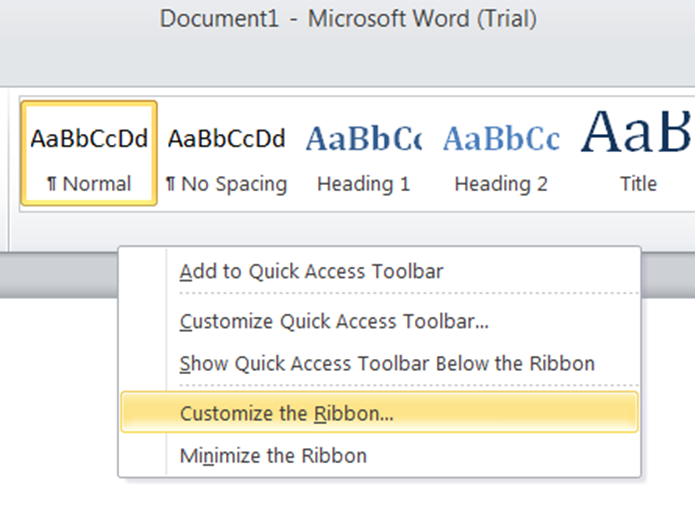Screen dimensions: 695x508
Task: Click the Heading 2 label text
Action: 501,184
